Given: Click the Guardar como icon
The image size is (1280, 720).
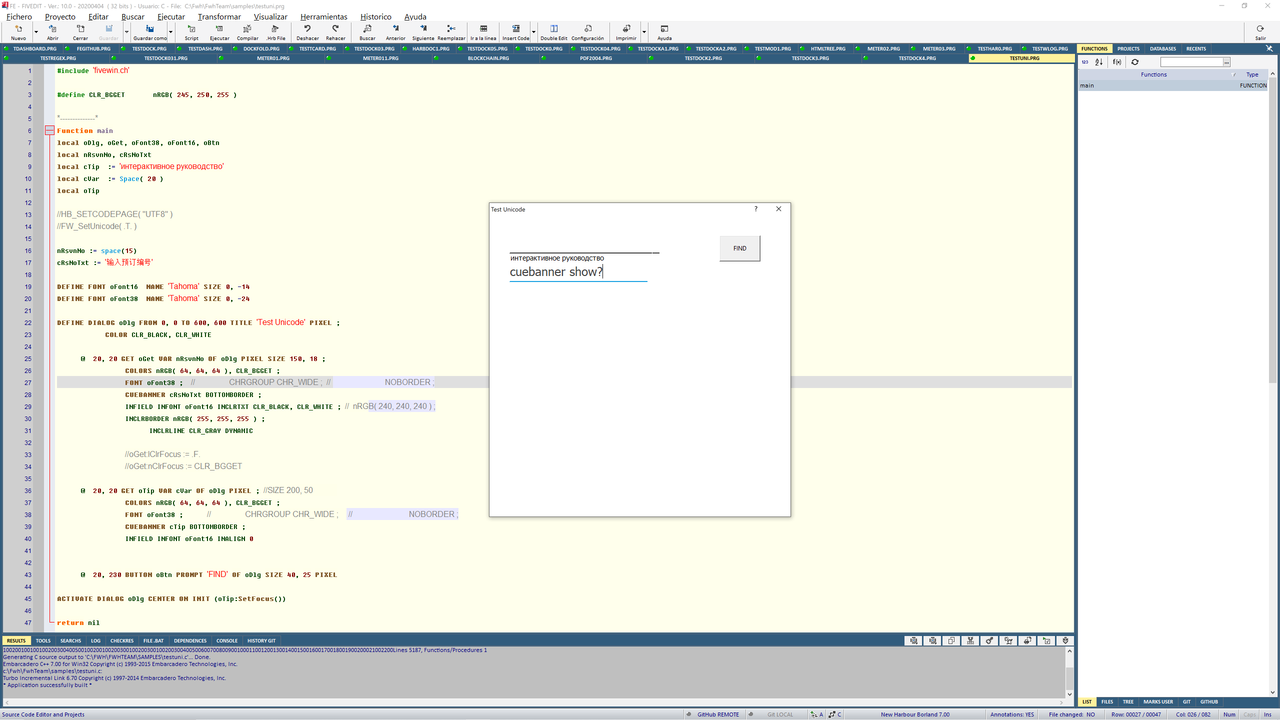Looking at the screenshot, I should pyautogui.click(x=150, y=31).
